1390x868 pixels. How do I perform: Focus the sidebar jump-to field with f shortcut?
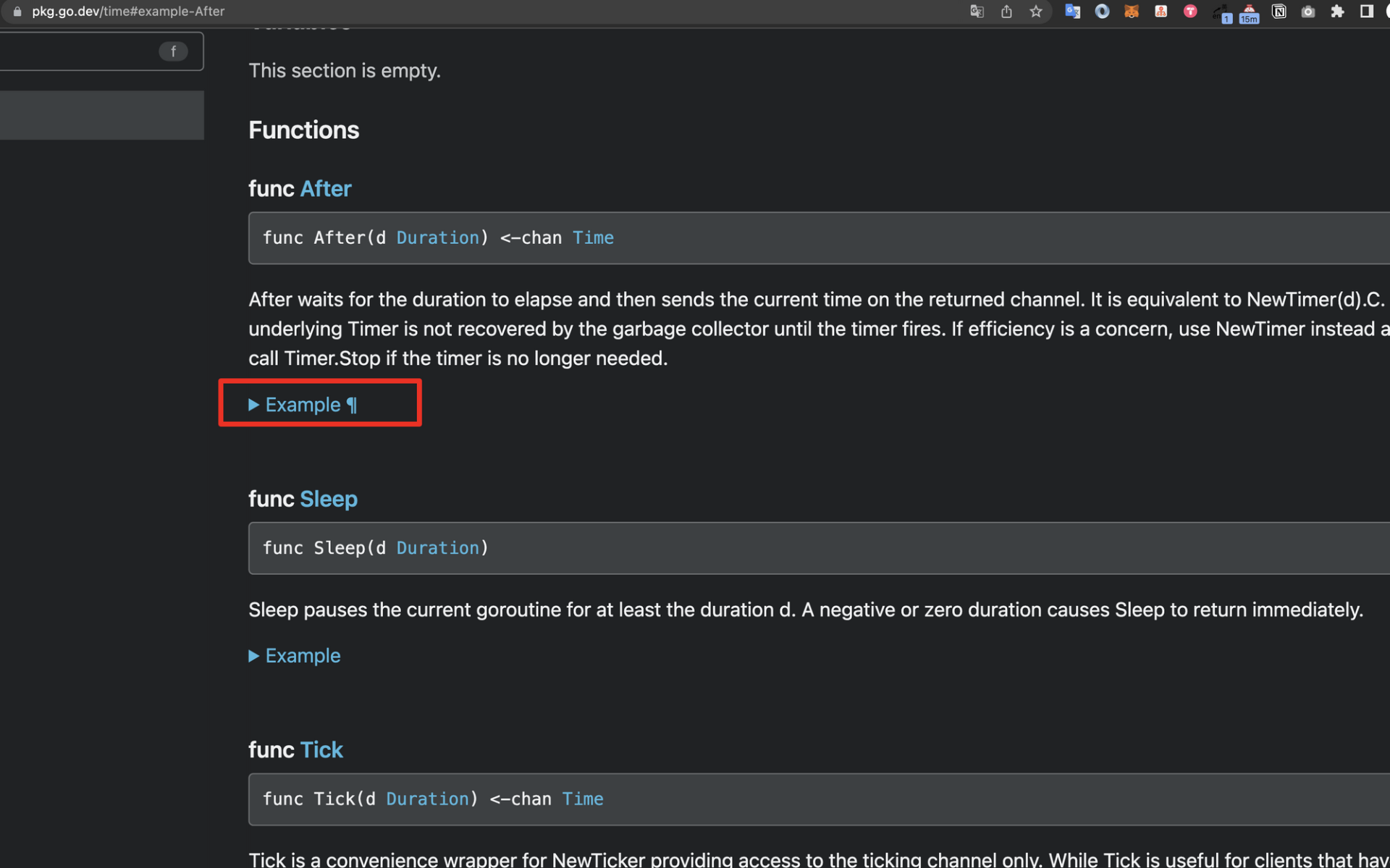point(87,51)
